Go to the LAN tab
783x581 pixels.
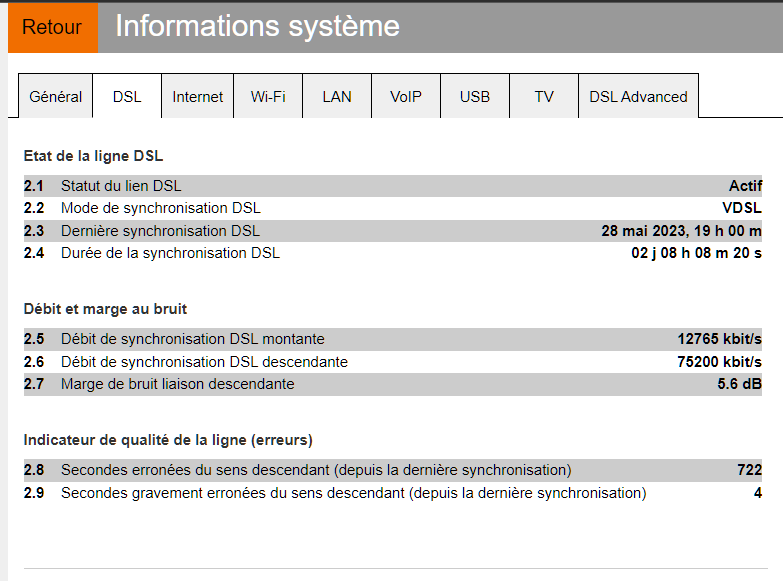(x=337, y=96)
